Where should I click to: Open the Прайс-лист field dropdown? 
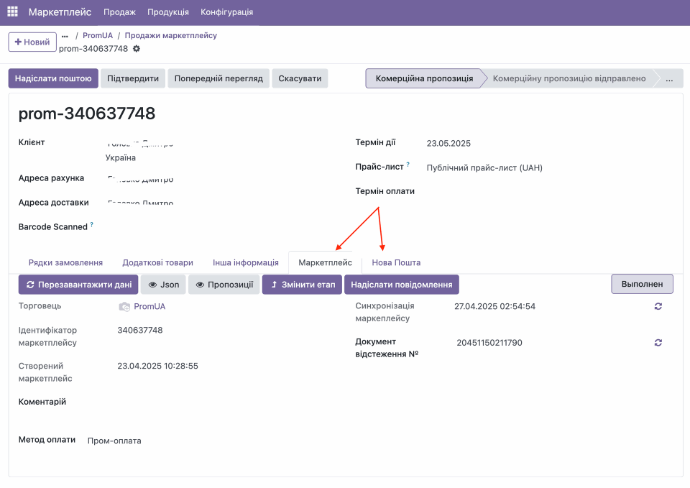[x=484, y=168]
